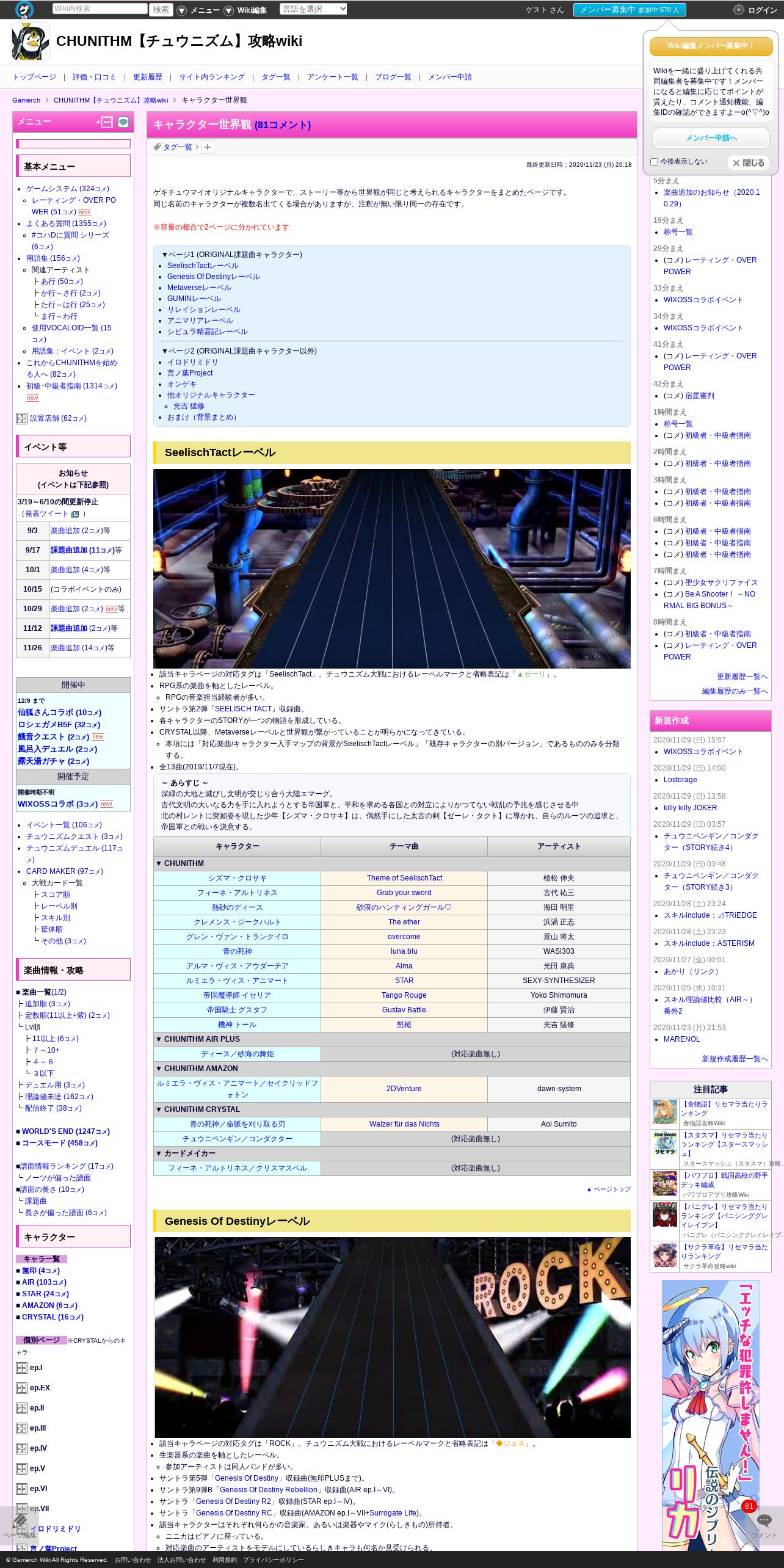
Task: Open ブログ一覧 in navigation bar
Action: [393, 77]
